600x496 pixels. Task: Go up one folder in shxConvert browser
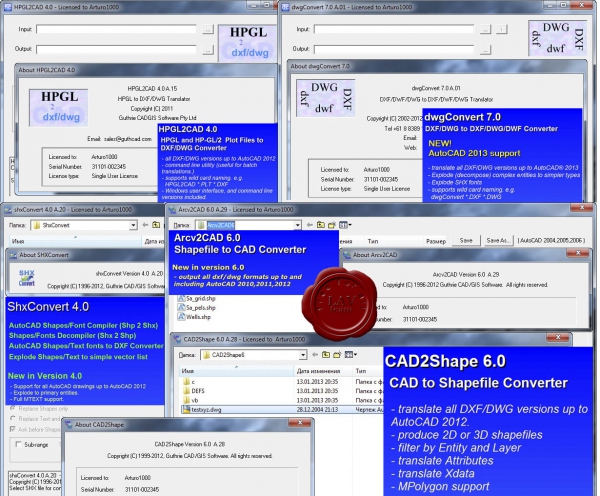[x=156, y=225]
